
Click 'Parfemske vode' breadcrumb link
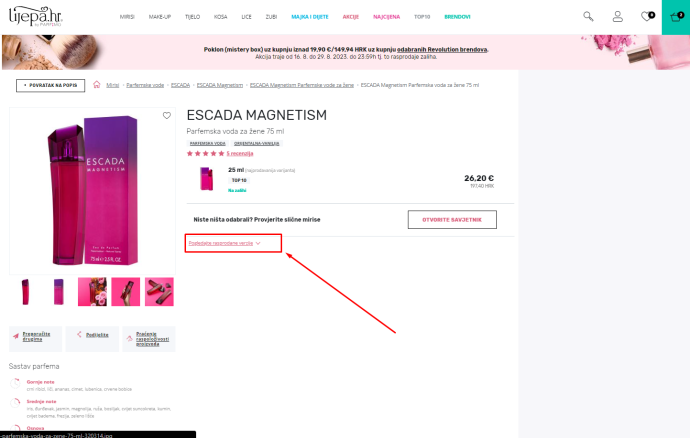(x=145, y=85)
